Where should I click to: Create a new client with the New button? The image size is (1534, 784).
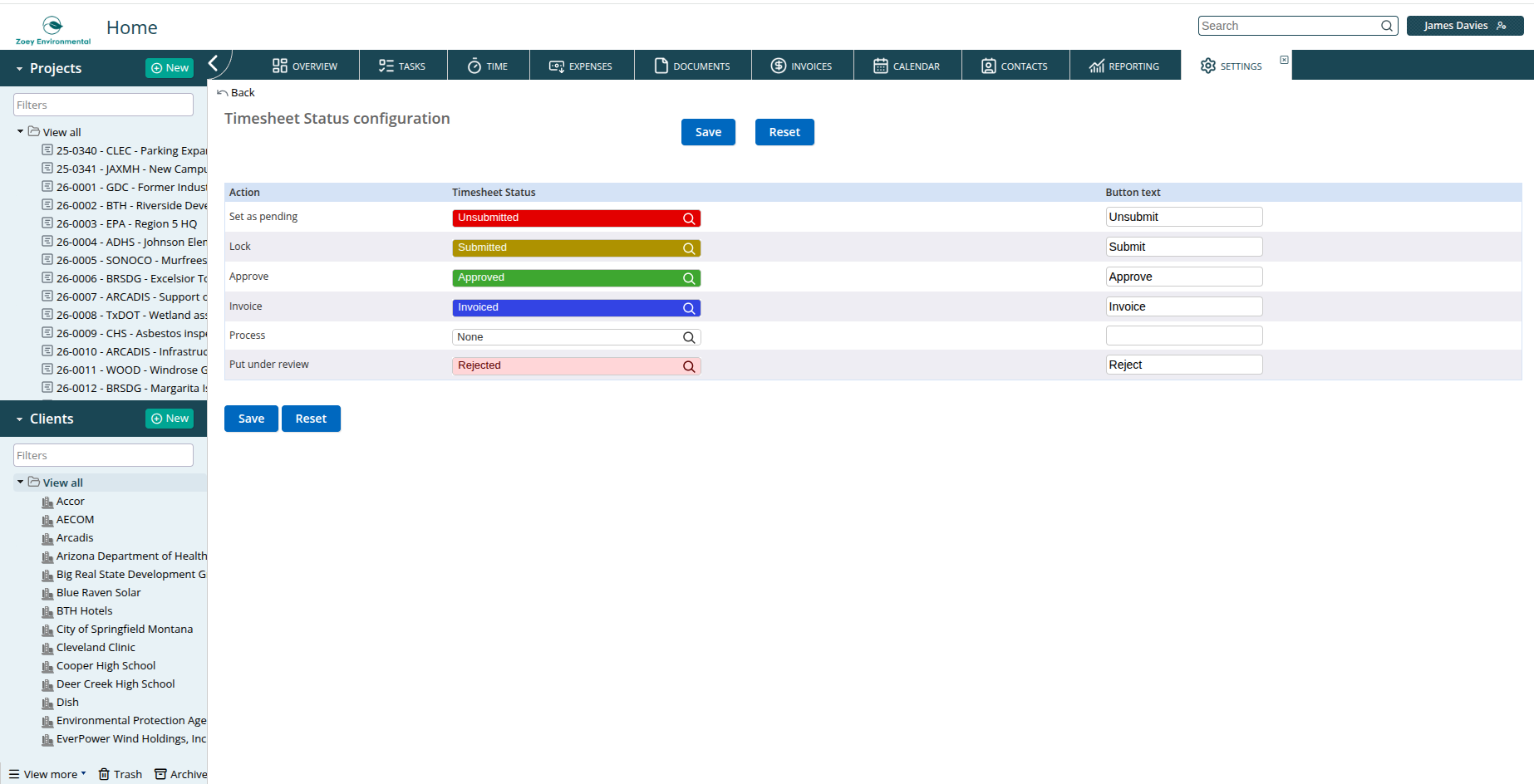(170, 419)
